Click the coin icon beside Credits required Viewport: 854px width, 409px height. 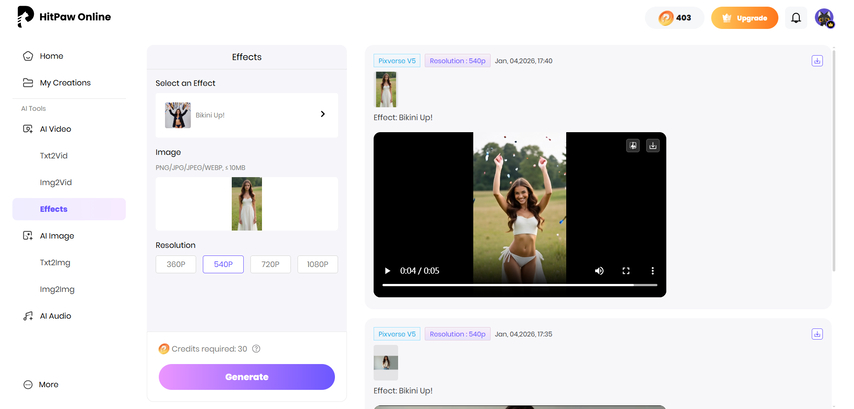pyautogui.click(x=163, y=349)
